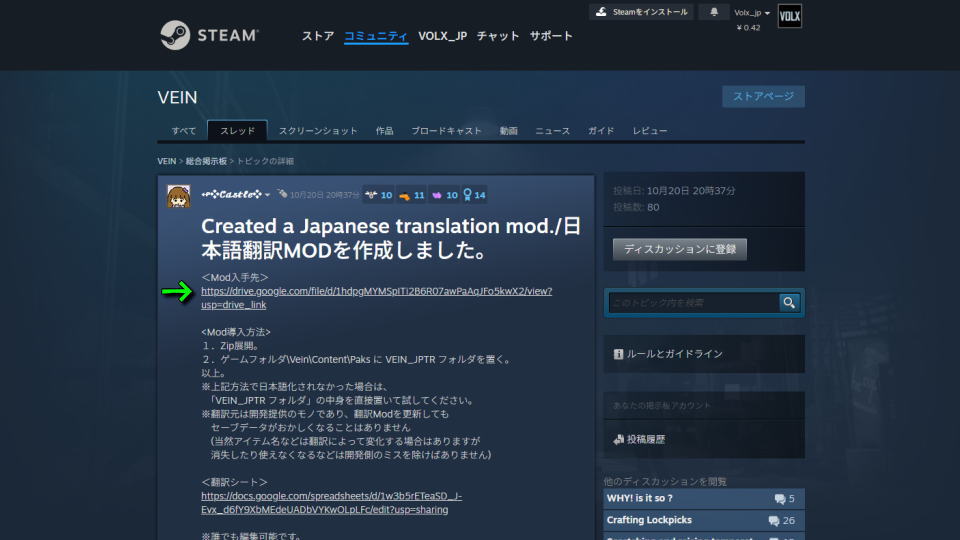This screenshot has width=960, height=540.
Task: Click the 総合掲示板 breadcrumb link
Action: 206,161
